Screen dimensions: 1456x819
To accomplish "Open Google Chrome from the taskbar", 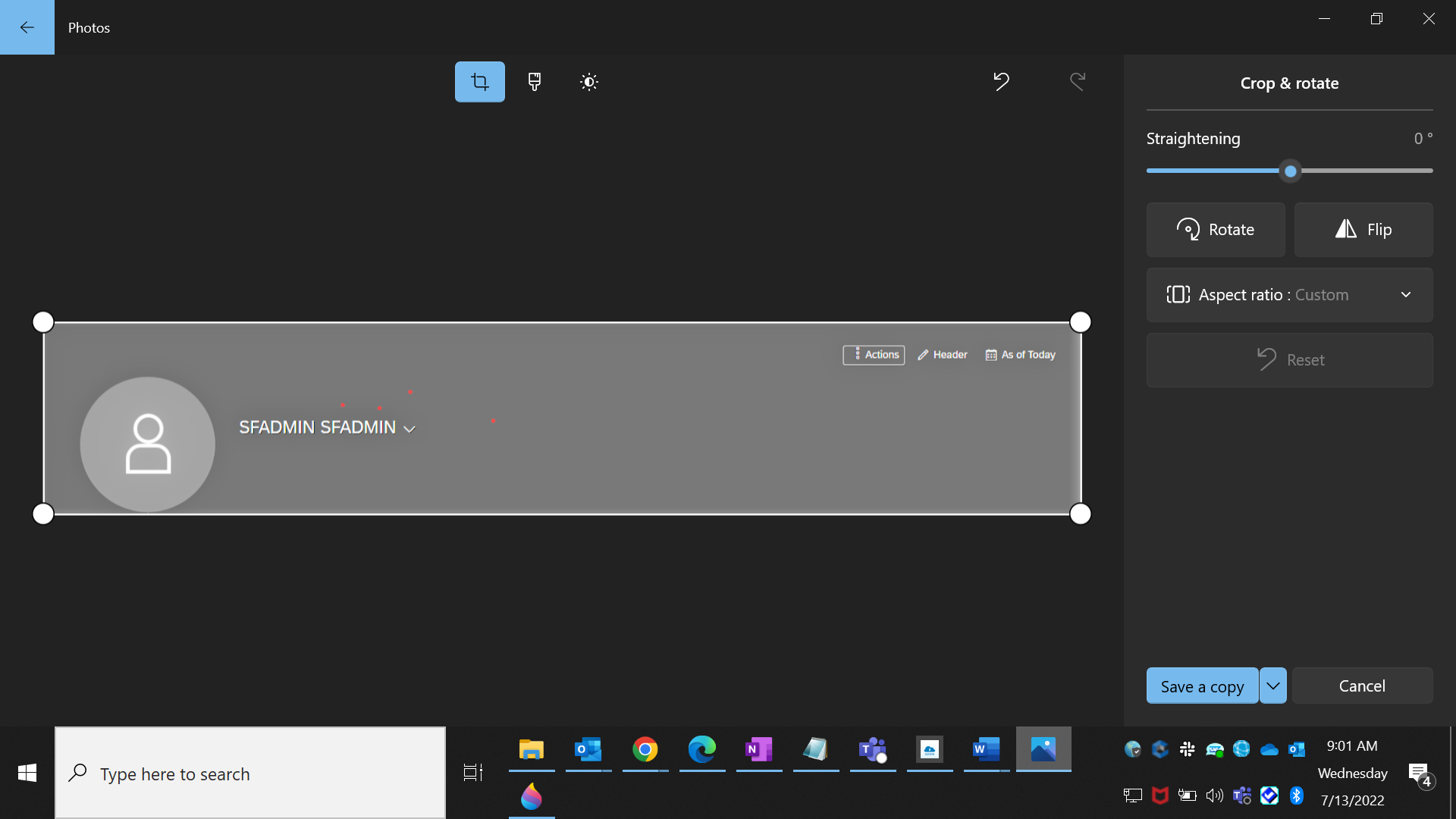I will pos(645,749).
